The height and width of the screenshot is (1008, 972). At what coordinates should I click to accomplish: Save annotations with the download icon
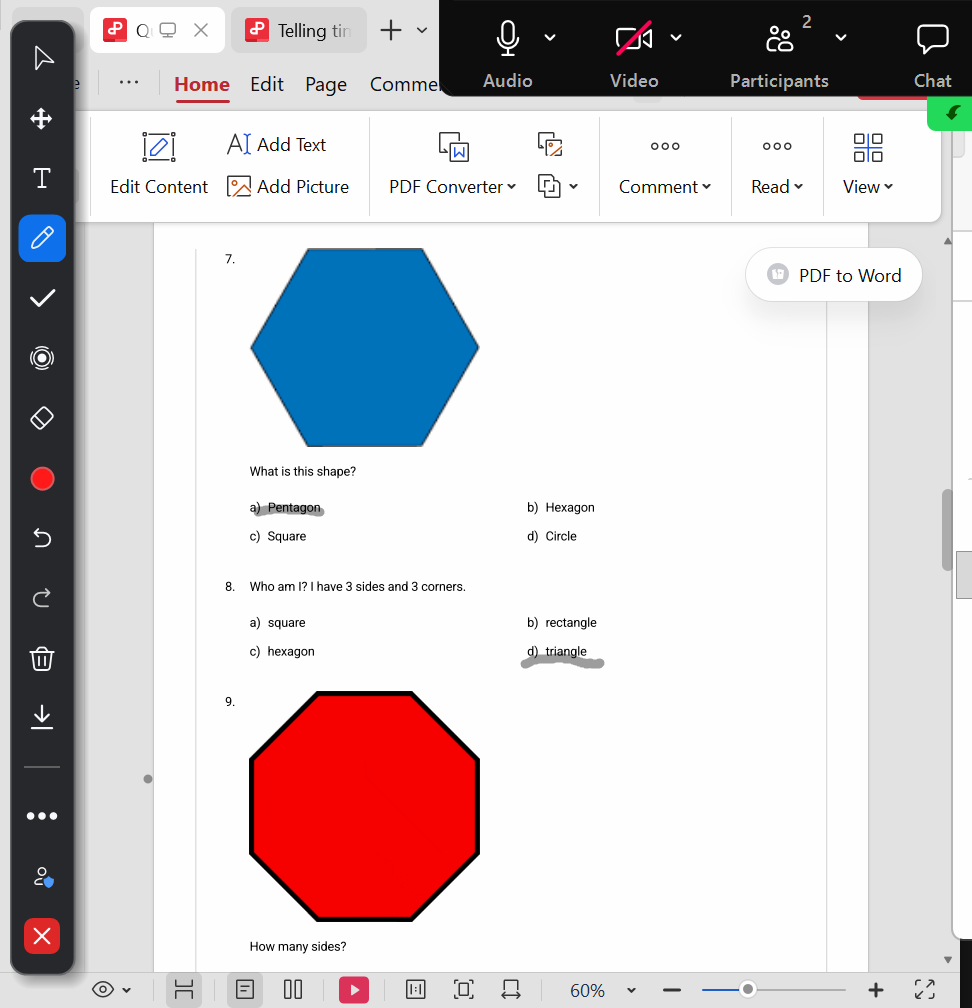[42, 717]
